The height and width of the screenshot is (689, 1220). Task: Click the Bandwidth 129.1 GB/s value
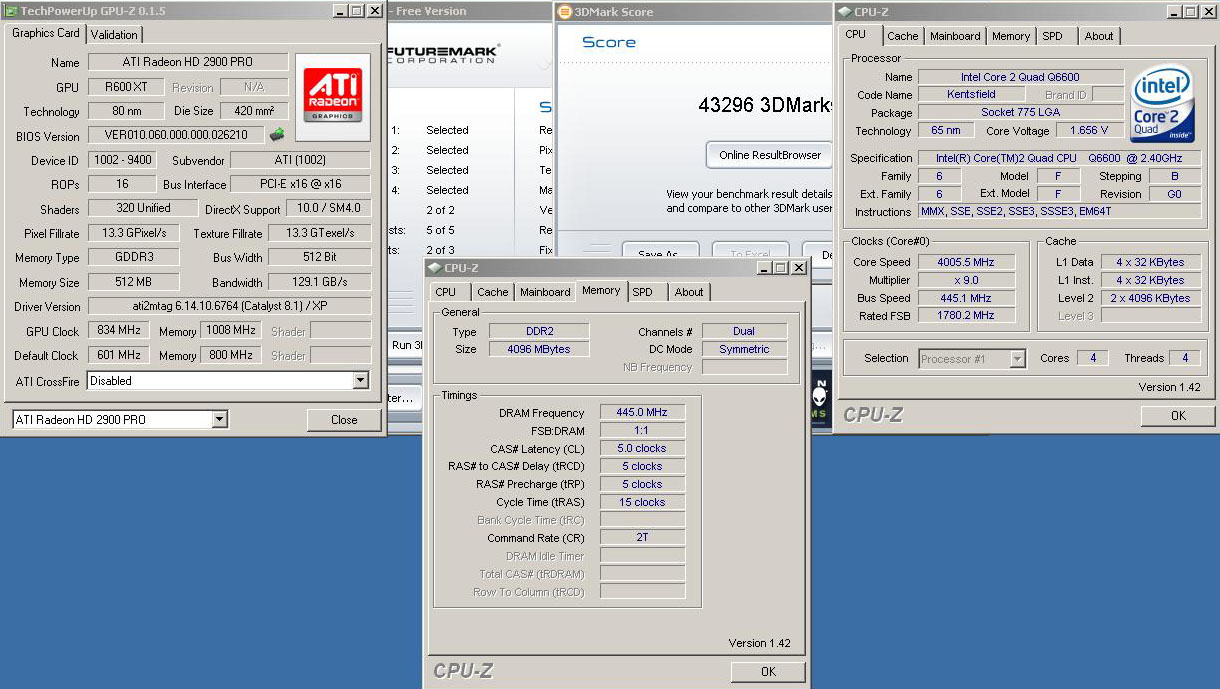tap(320, 282)
